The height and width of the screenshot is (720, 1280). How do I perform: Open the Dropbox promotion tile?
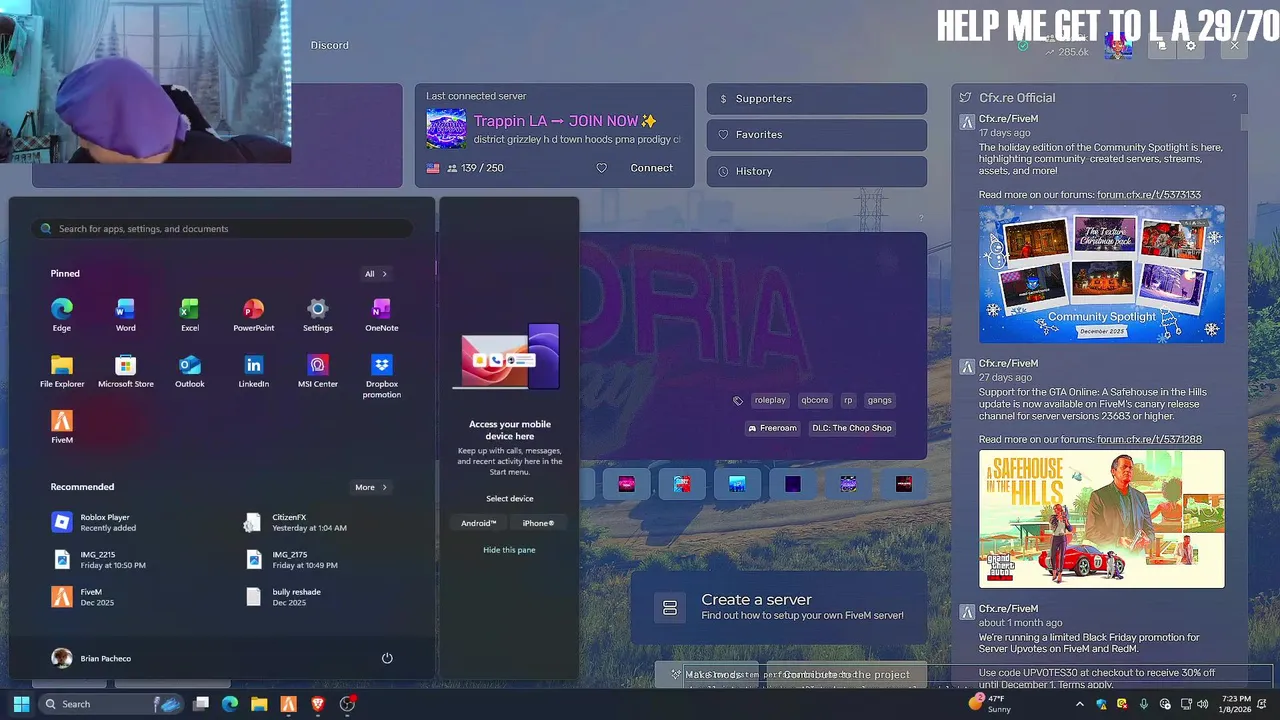pyautogui.click(x=381, y=375)
